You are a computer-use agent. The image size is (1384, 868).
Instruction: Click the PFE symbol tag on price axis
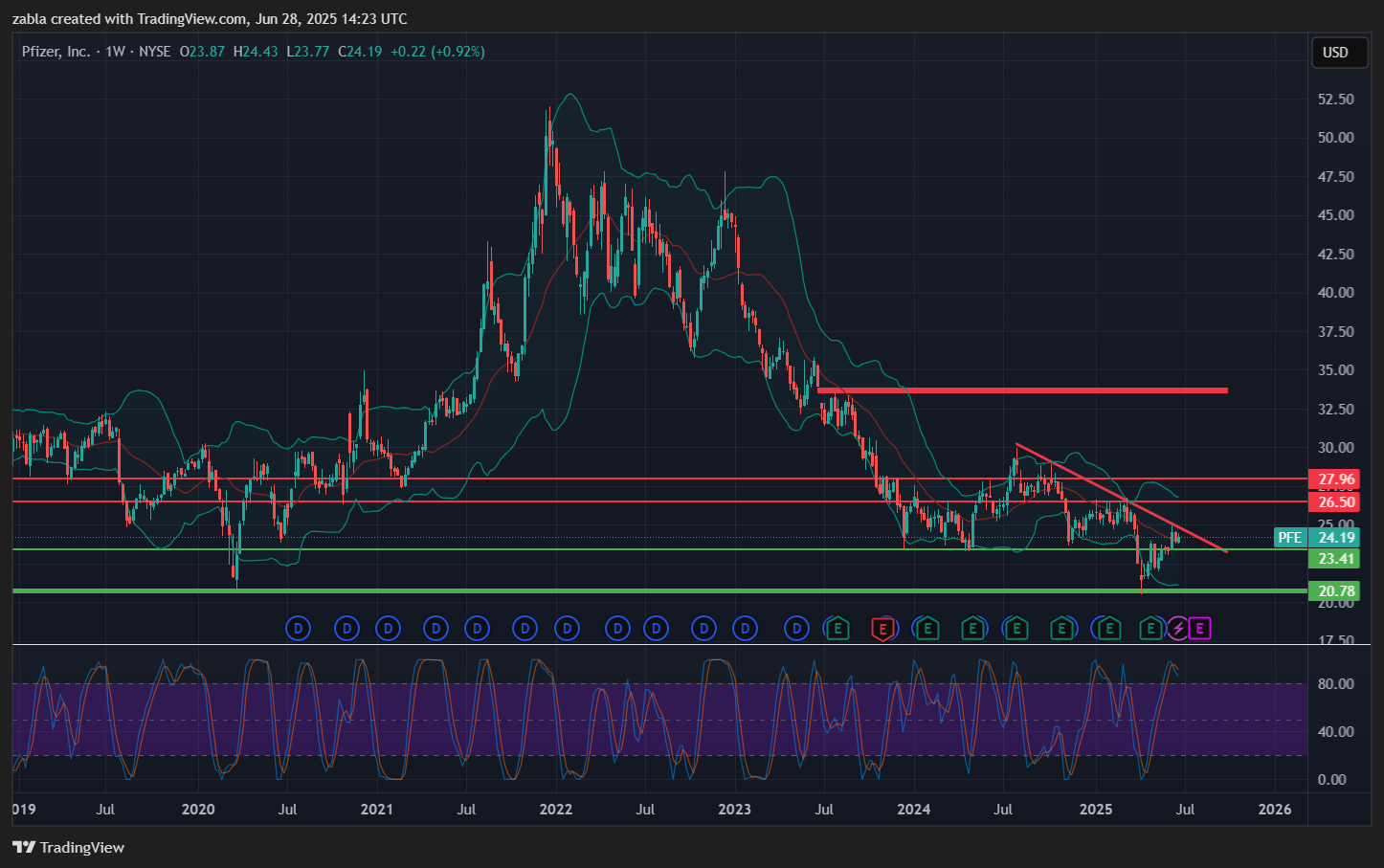1289,538
